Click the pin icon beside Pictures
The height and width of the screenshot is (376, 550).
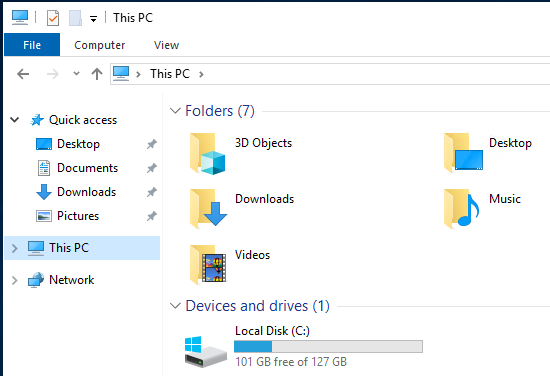point(152,216)
